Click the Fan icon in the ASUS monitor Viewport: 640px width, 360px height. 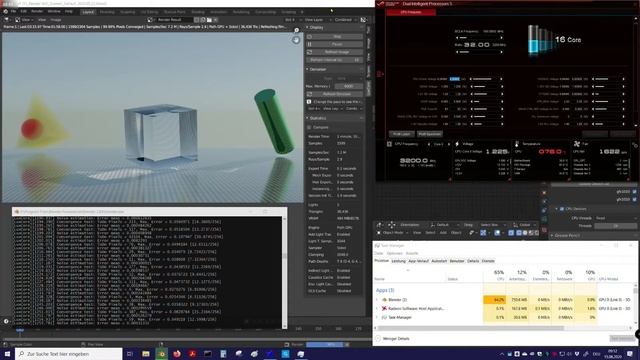point(577,144)
